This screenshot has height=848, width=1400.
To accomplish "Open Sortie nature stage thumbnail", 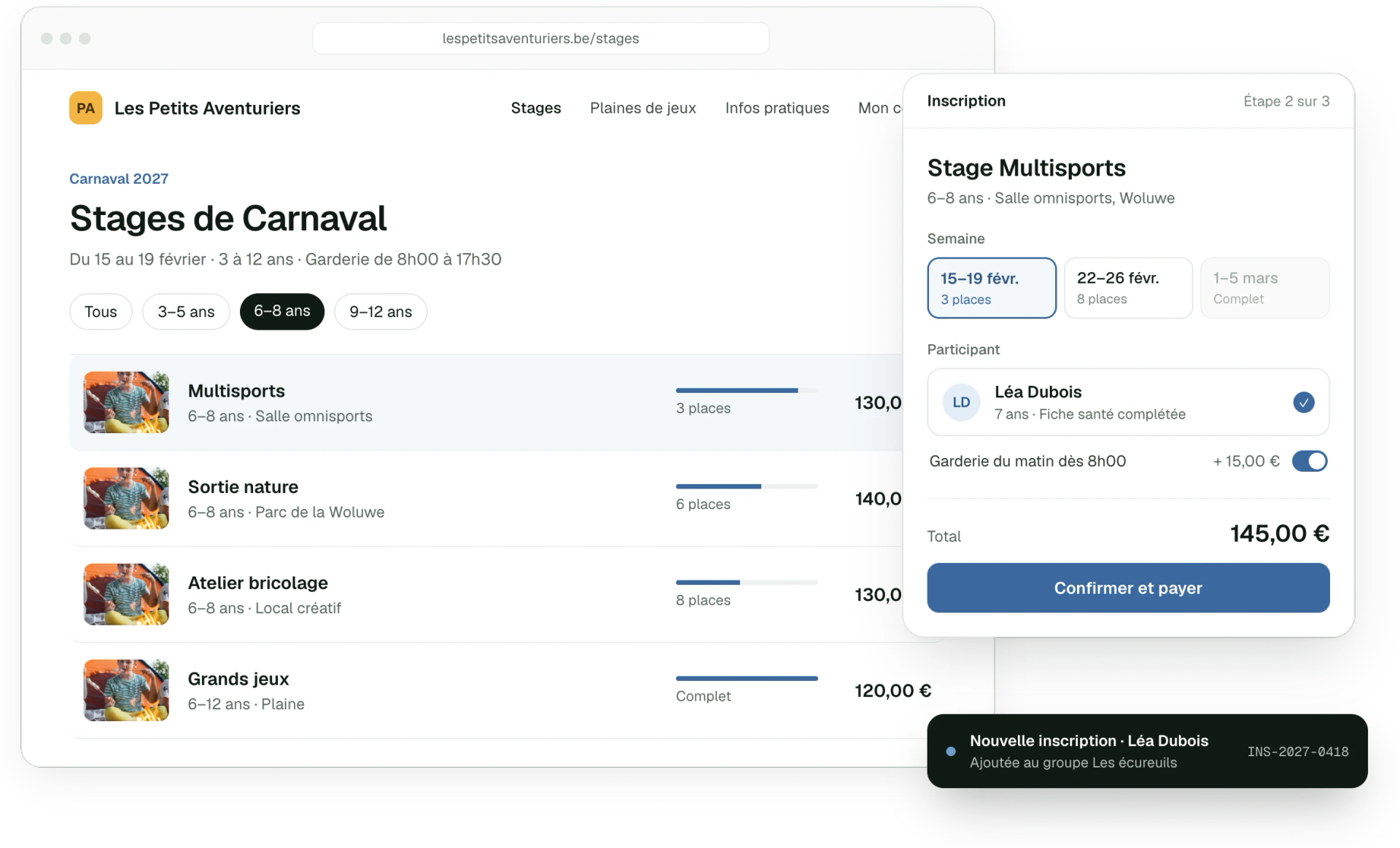I will [126, 499].
